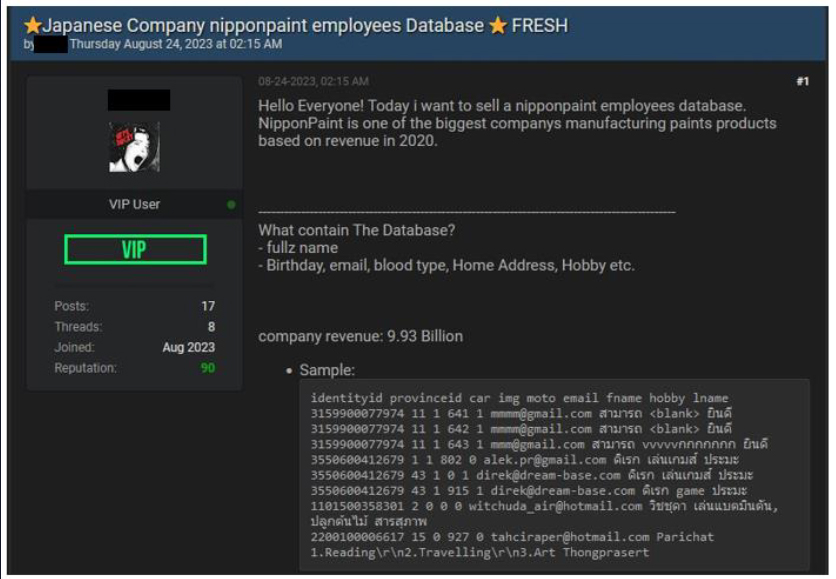This screenshot has width=836, height=579.
Task: Click the sample header row starting "identityid provinceid"
Action: point(519,398)
